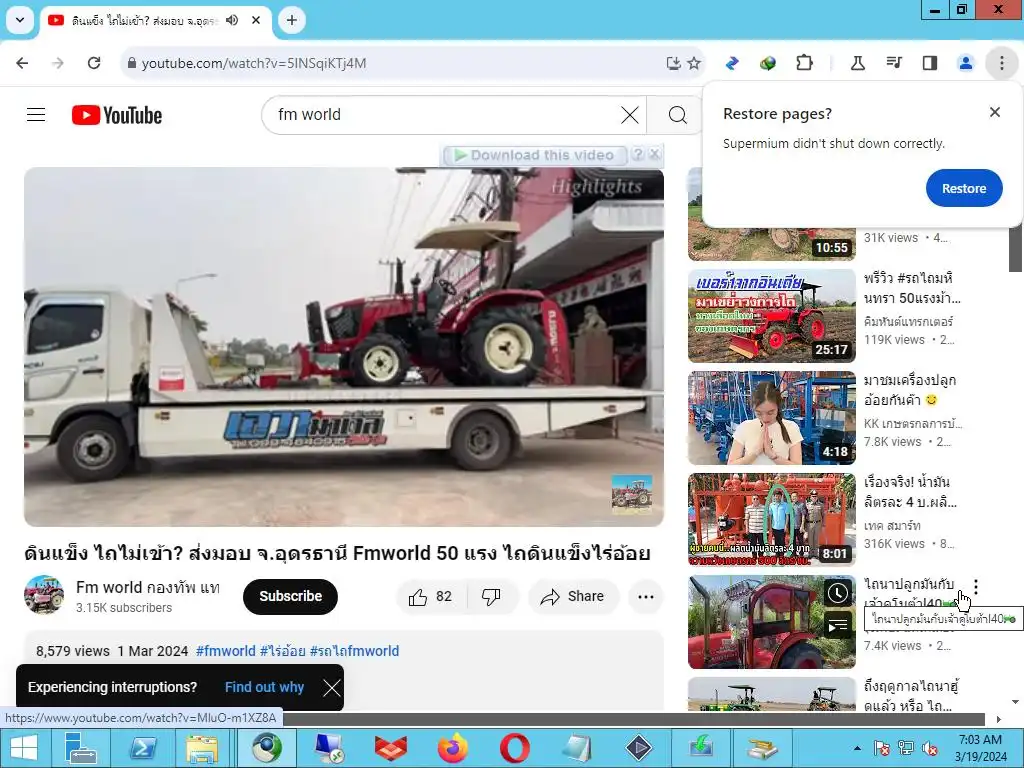Open the 25:17 red tractor video thumbnail
Screen dimensions: 1024x768
tap(771, 315)
